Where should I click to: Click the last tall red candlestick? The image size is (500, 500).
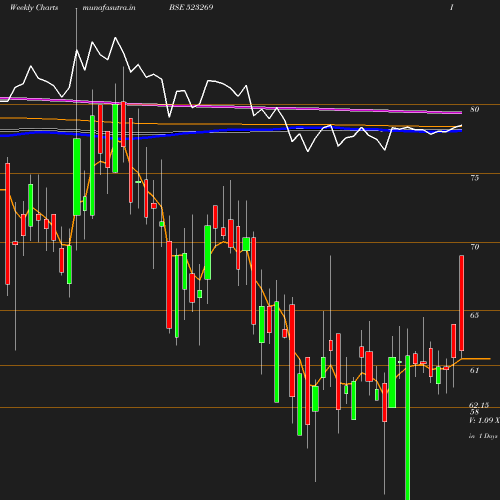pyautogui.click(x=462, y=303)
